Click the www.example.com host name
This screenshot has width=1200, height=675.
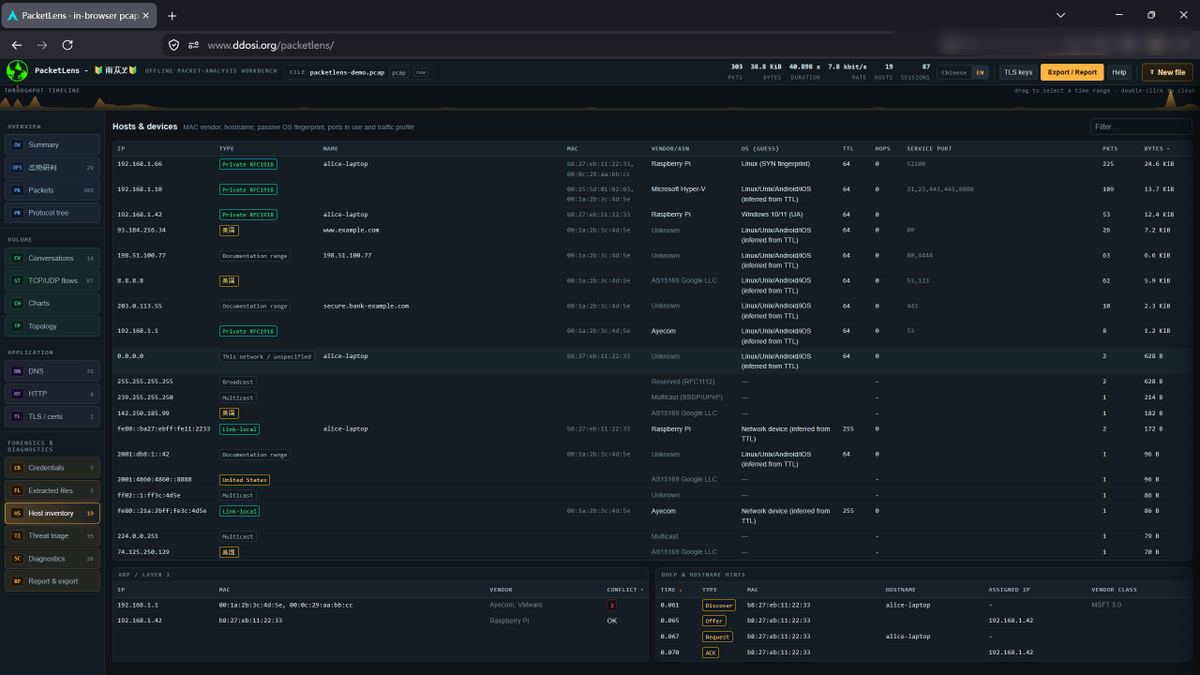(351, 230)
